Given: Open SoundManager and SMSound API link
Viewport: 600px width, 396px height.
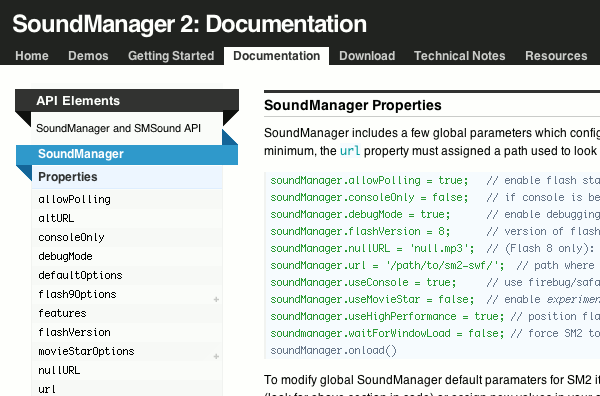Looking at the screenshot, I should click(118, 128).
